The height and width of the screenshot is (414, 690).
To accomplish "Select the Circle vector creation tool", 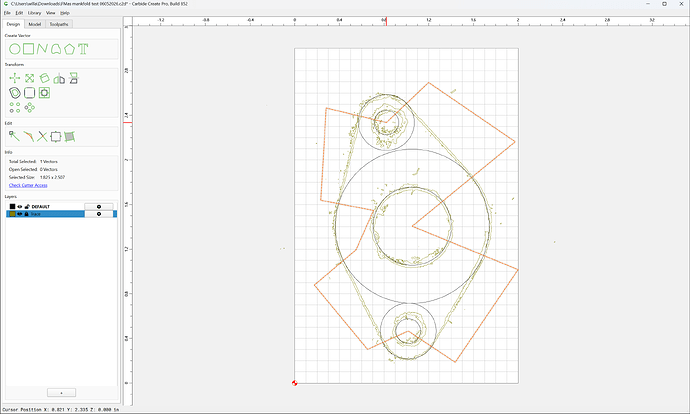I will [15, 49].
